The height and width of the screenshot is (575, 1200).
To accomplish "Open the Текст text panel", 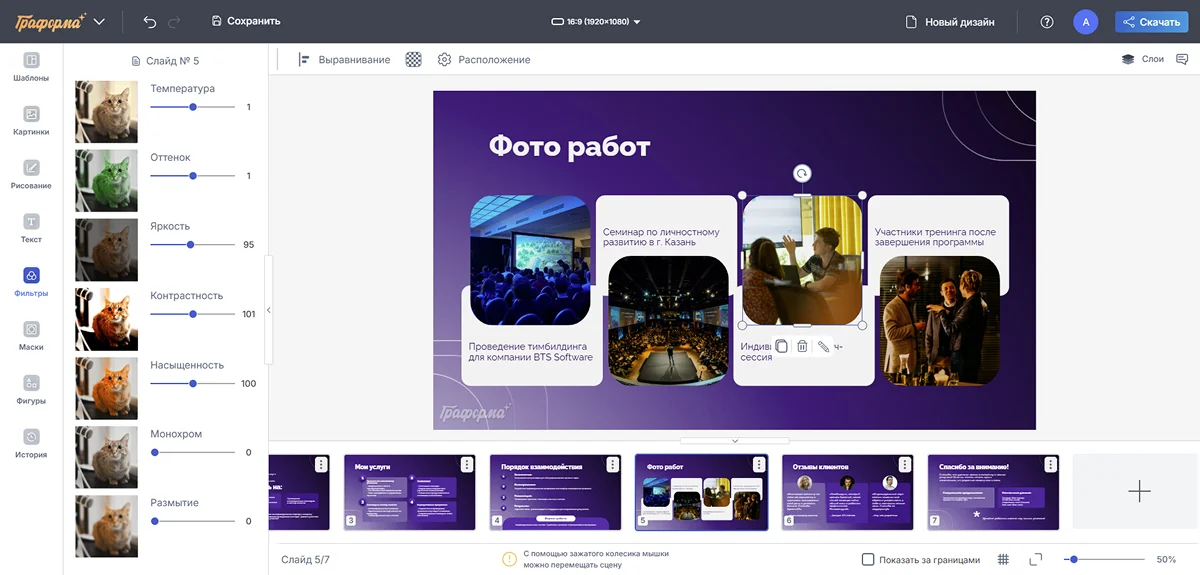I will [31, 229].
